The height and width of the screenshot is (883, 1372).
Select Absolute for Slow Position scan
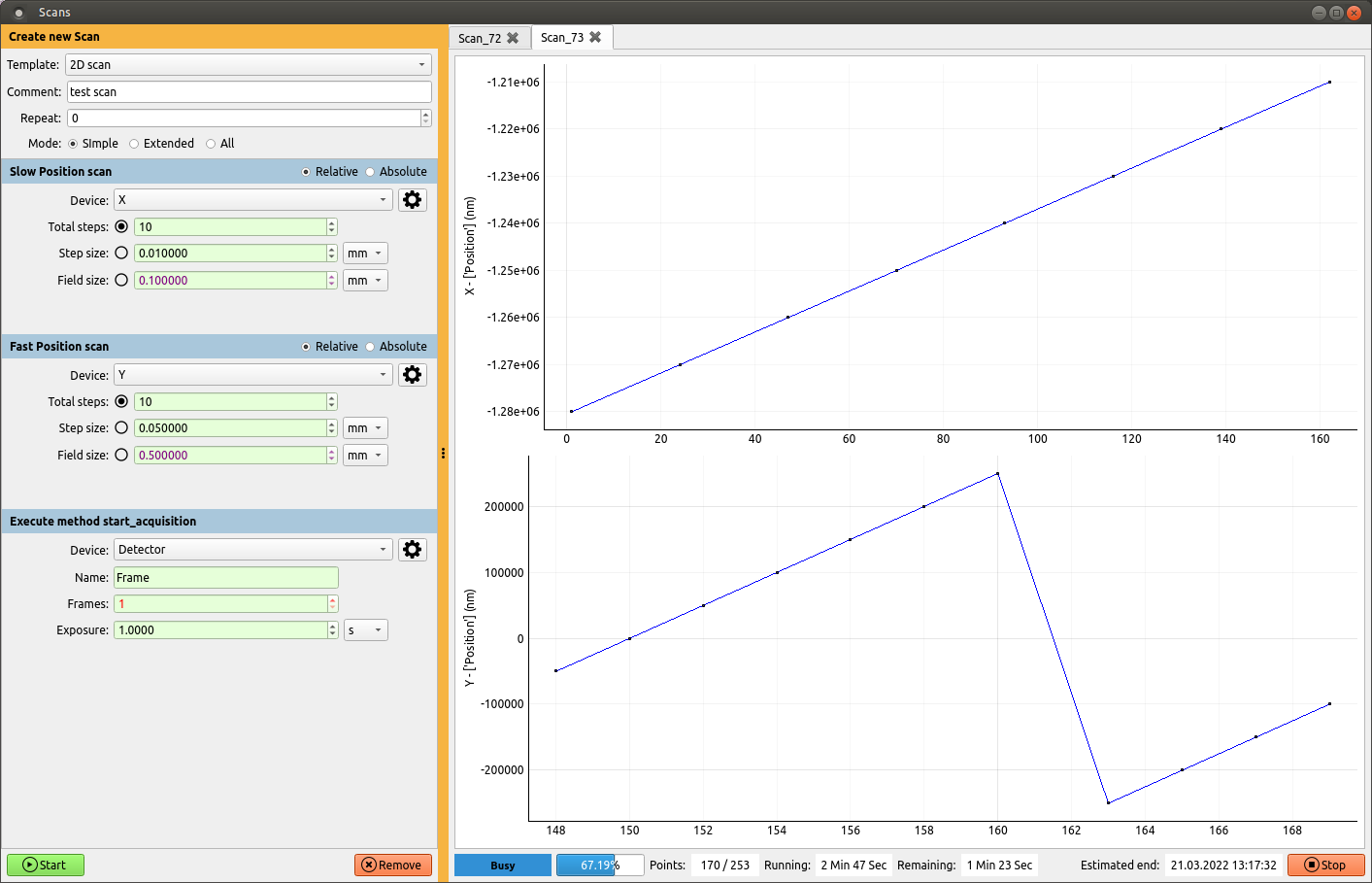coord(370,172)
